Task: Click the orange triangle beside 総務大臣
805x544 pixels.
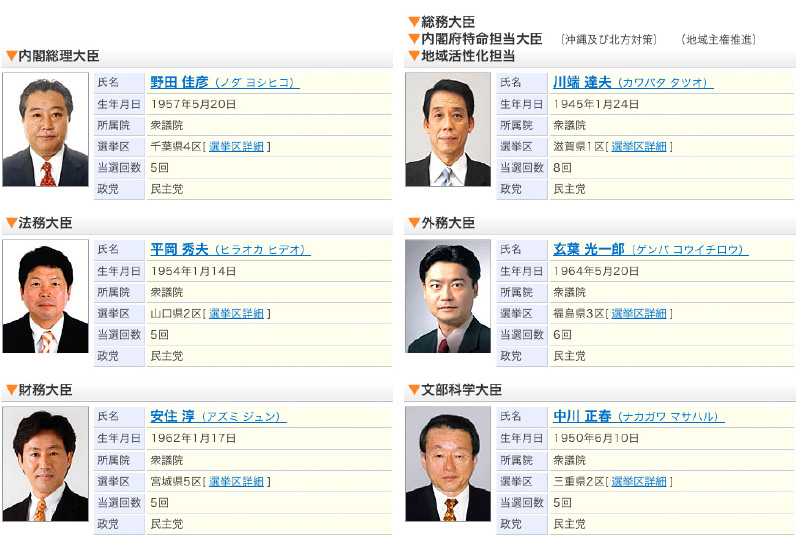Action: [414, 22]
